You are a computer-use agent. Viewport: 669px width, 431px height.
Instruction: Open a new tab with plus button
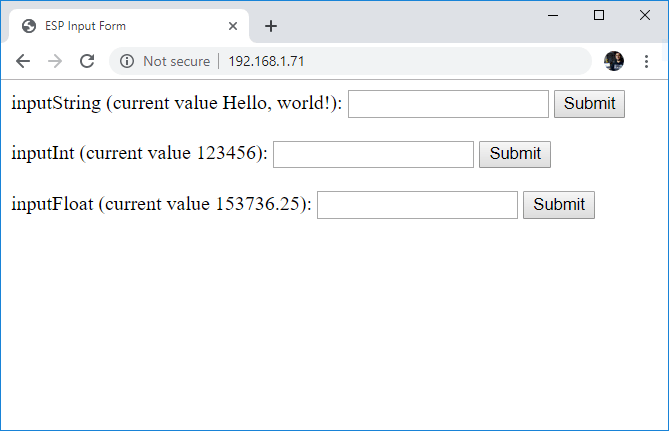click(x=271, y=26)
